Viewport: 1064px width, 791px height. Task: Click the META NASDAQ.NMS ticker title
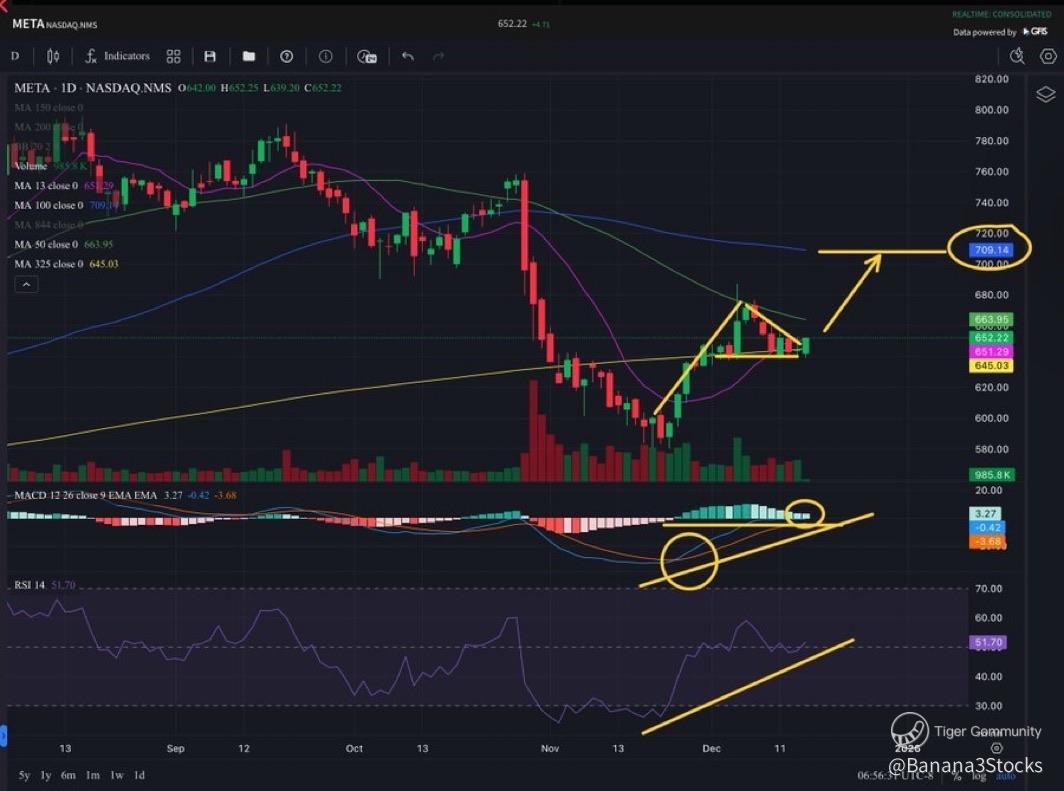(54, 24)
